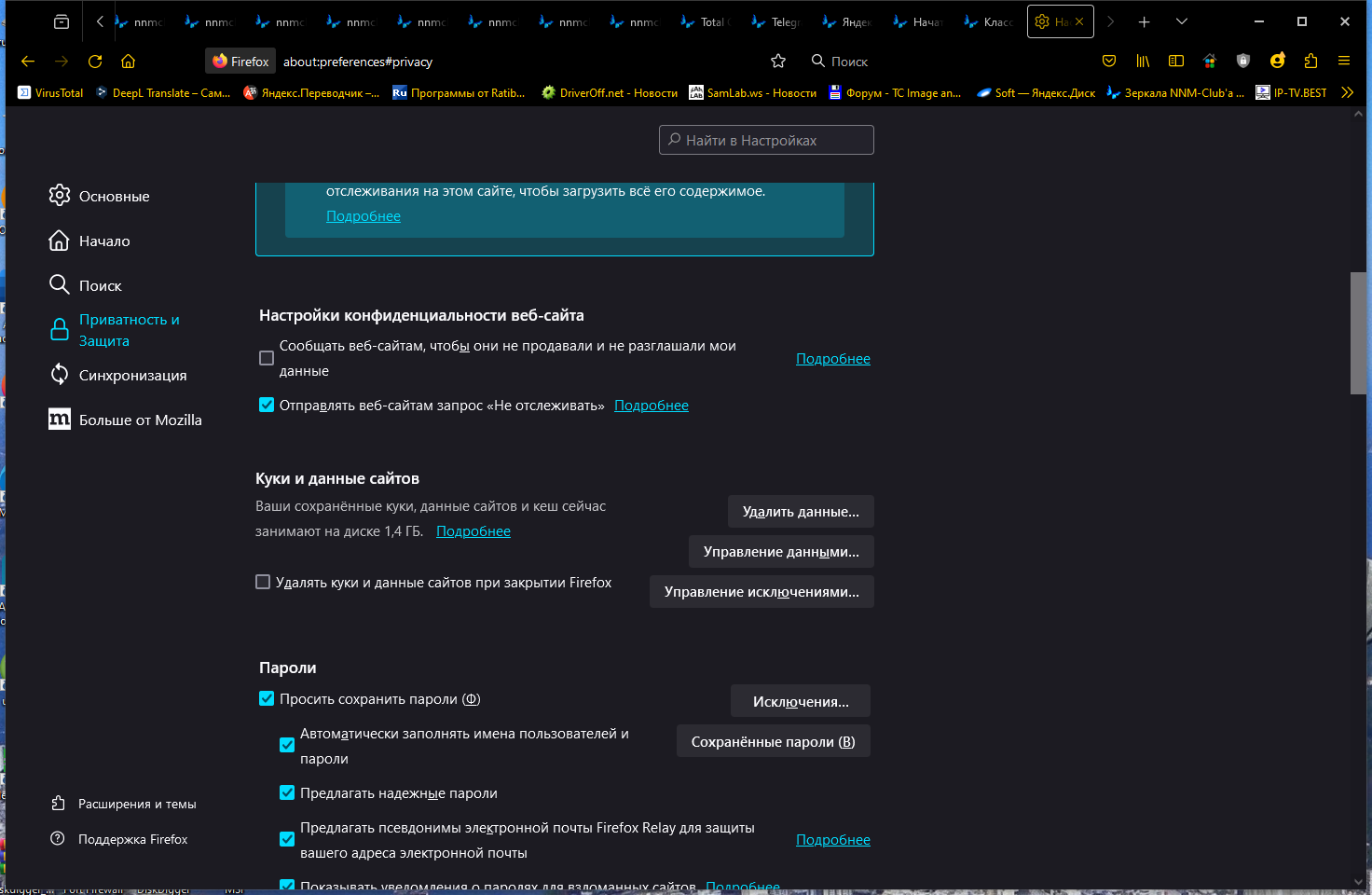Disable Firefox Relay email masks checkbox
Screen dimensions: 1372x895
[x=287, y=839]
